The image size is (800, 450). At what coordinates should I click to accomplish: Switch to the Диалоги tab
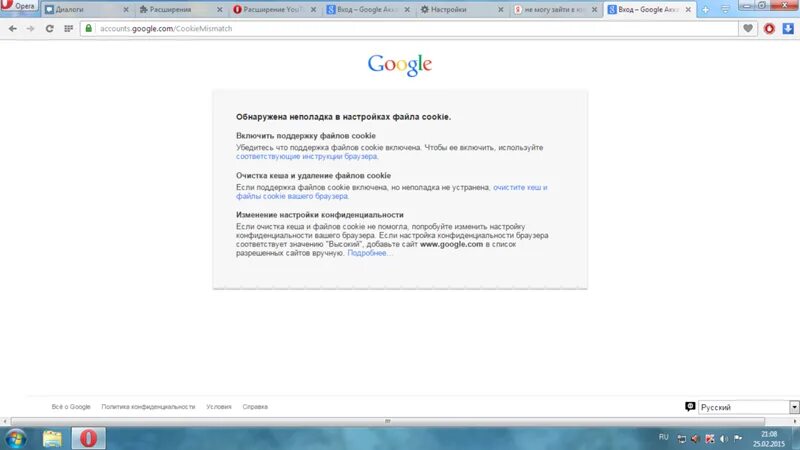(86, 9)
